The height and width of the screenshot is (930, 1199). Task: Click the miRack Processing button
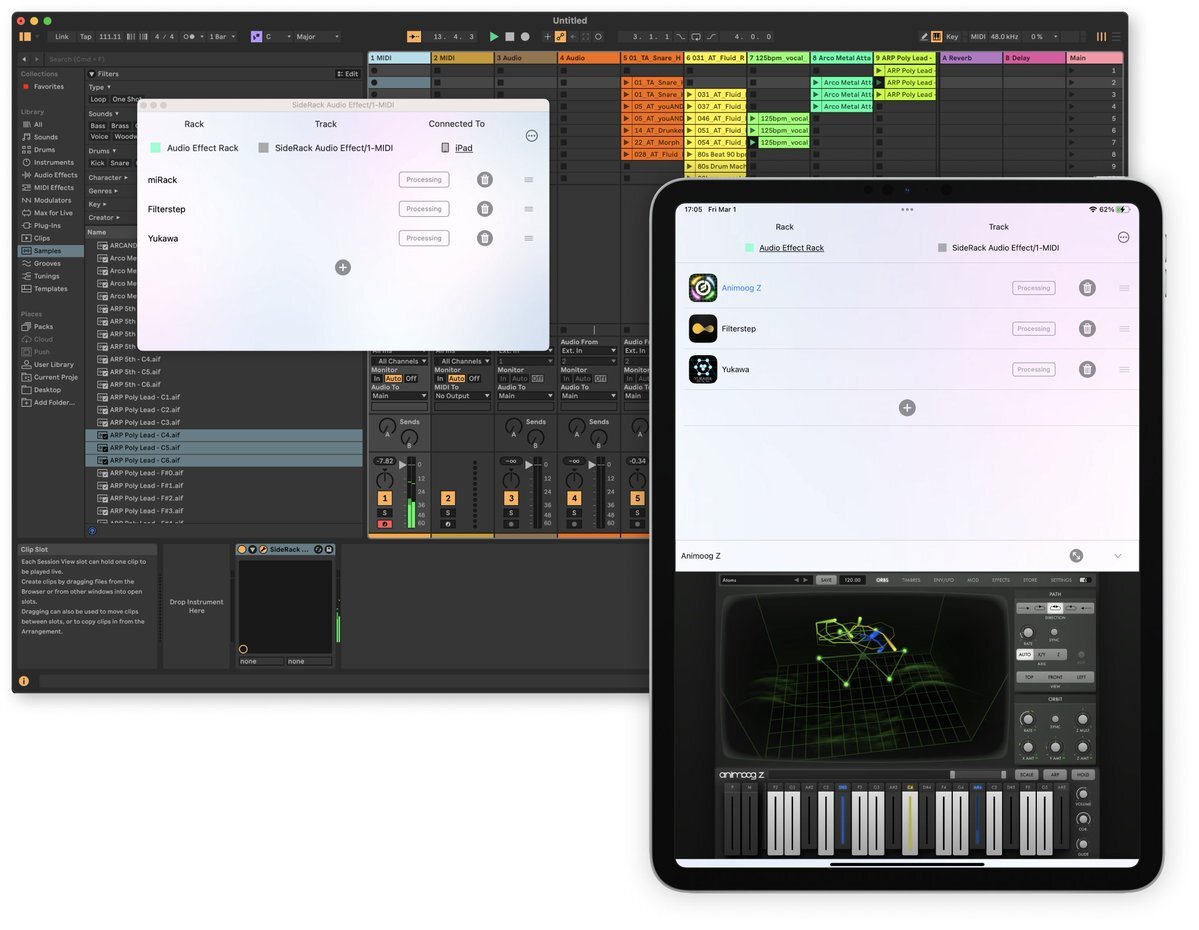(424, 180)
